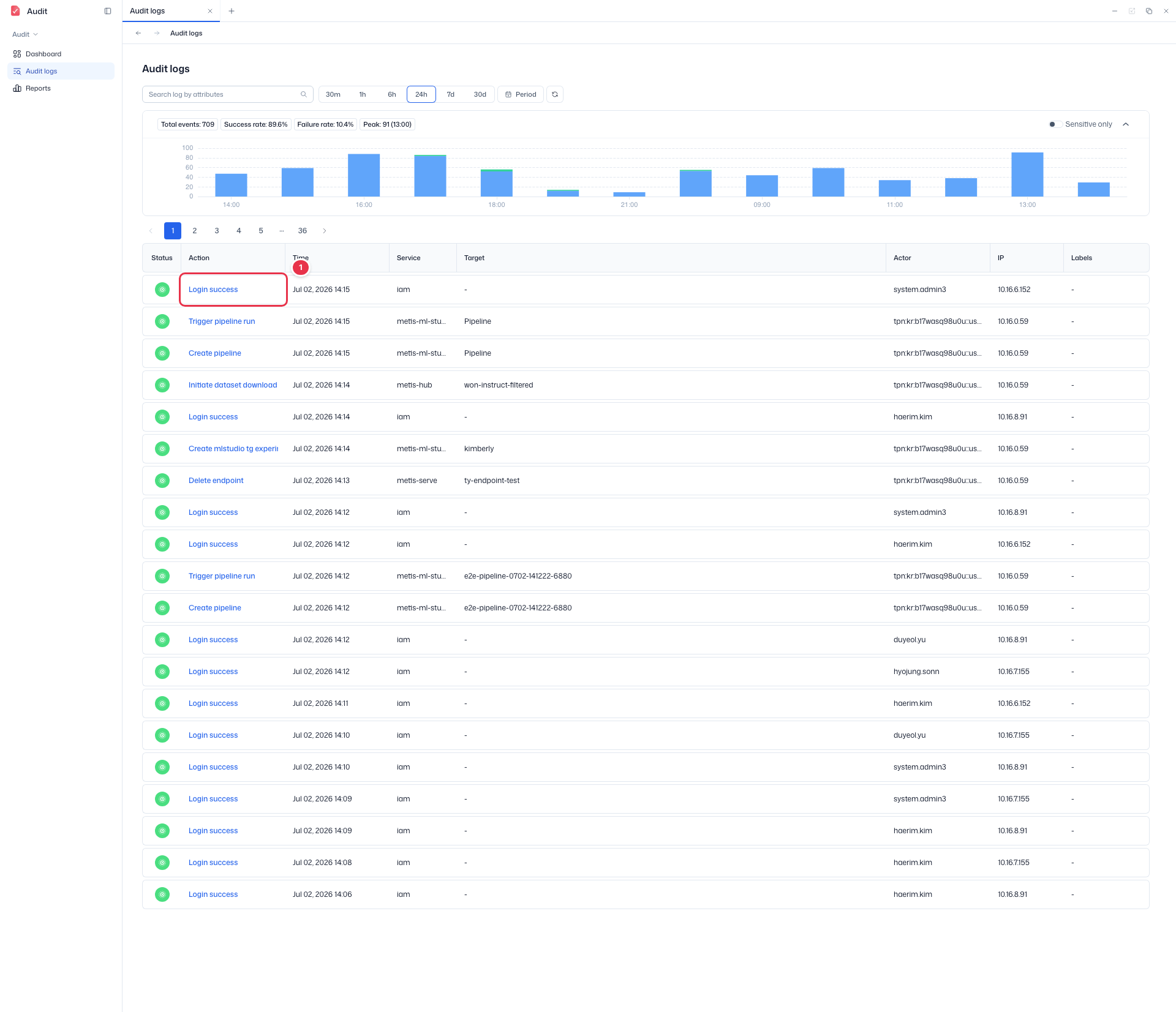This screenshot has height=1012, width=1176.
Task: Click the 16:00 bar in chart
Action: (x=364, y=175)
